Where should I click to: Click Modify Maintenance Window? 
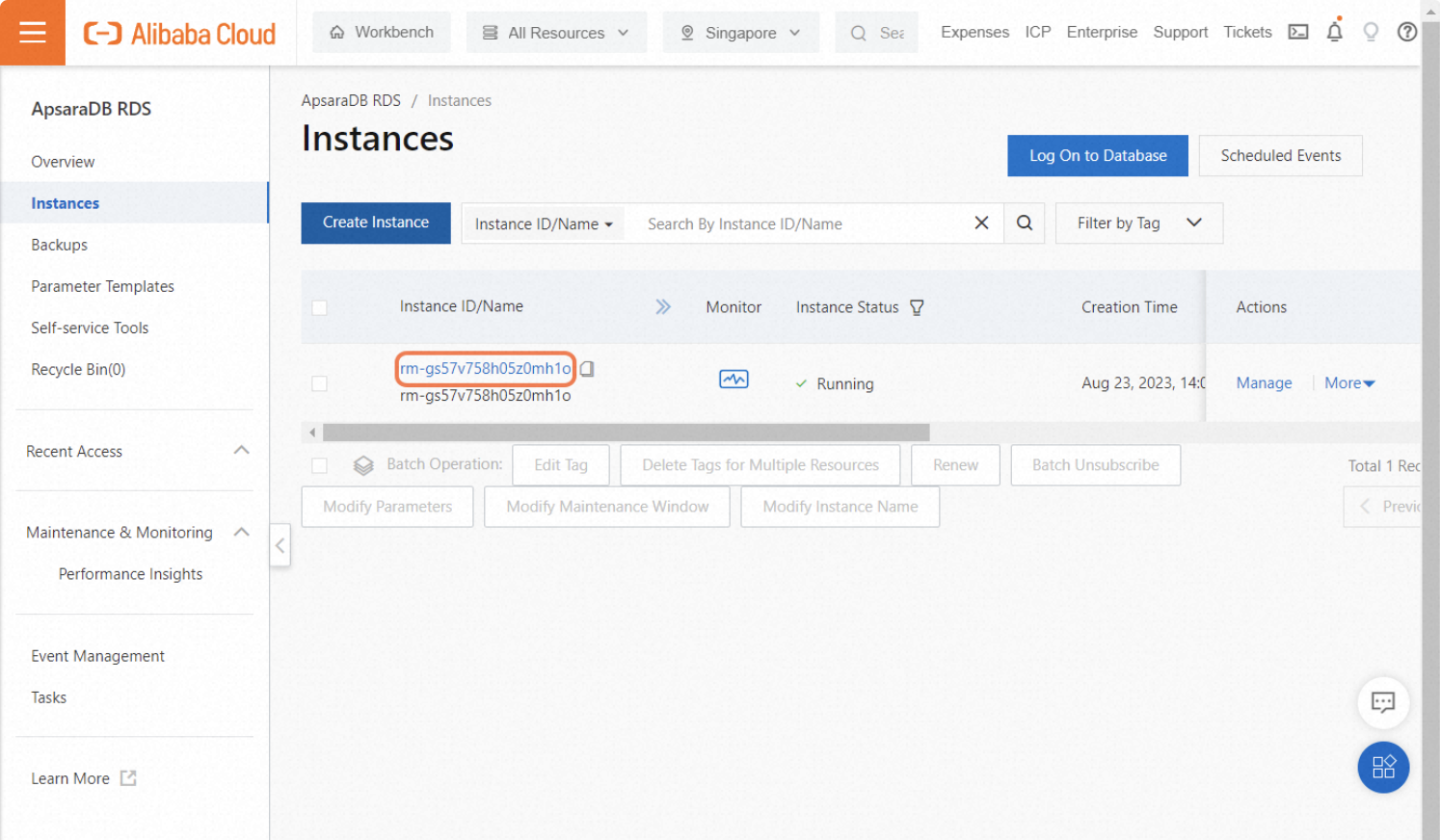[607, 507]
